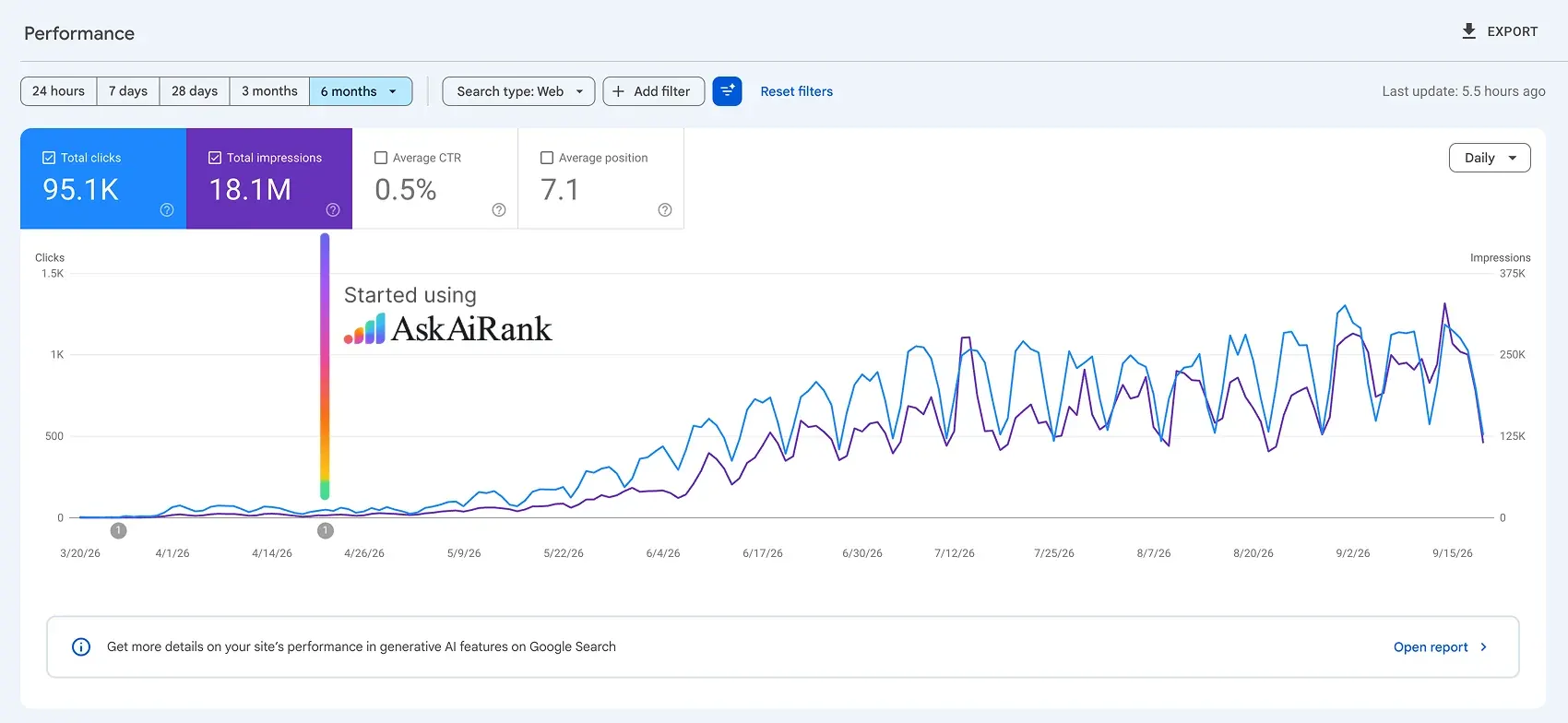The image size is (1568, 723).
Task: Select the 24 hours range tab
Action: [x=59, y=91]
